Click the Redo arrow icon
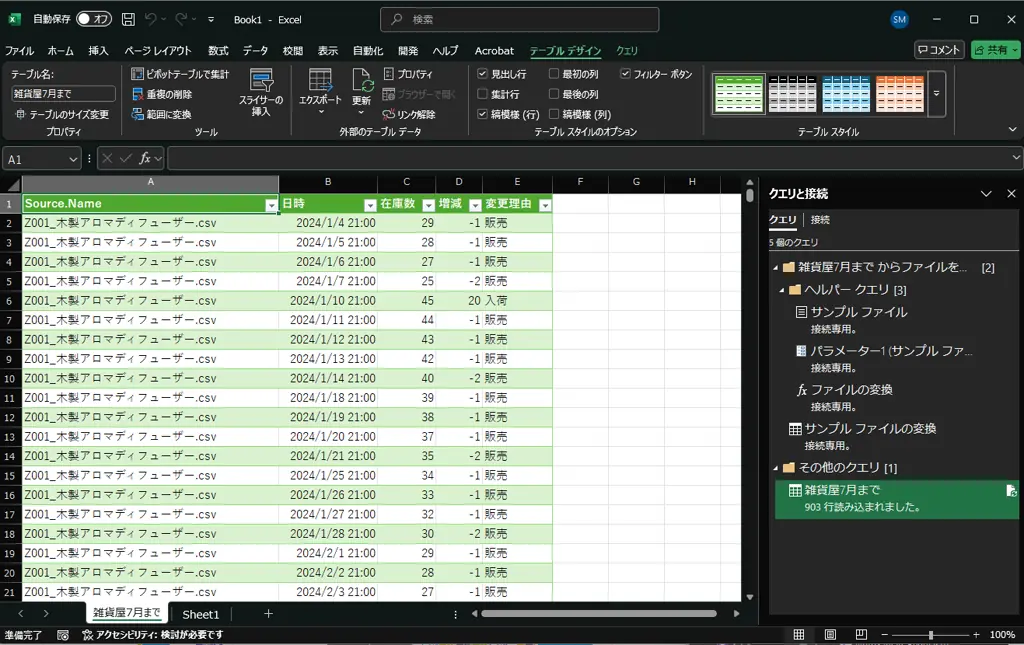This screenshot has width=1024, height=645. point(181,20)
